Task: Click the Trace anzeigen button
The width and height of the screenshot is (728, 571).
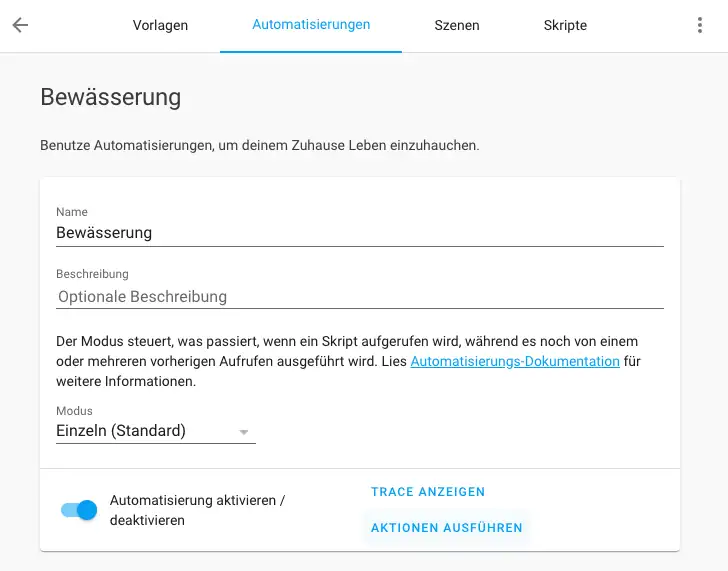Action: 428,492
